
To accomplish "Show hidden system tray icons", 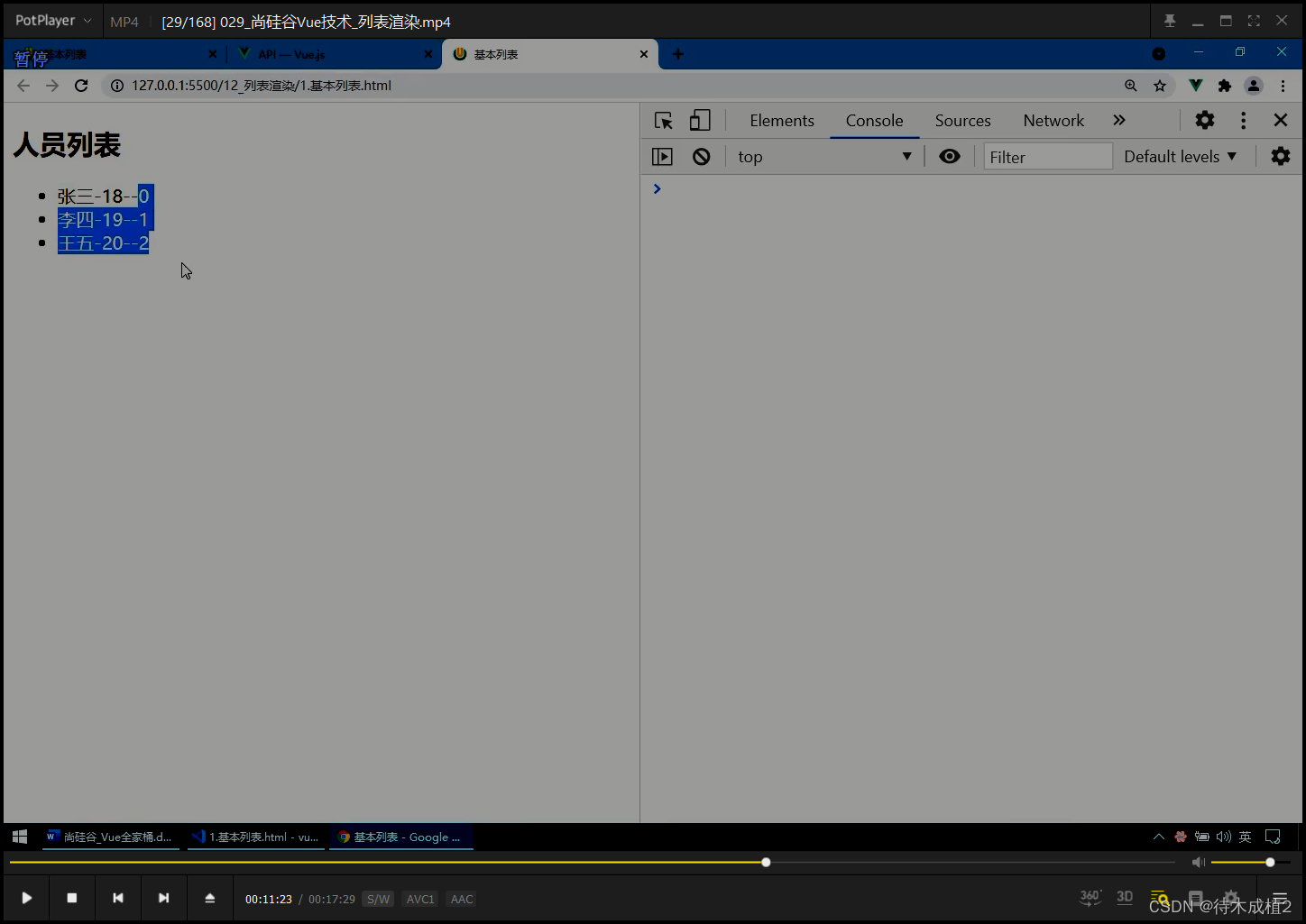I will tap(1159, 837).
